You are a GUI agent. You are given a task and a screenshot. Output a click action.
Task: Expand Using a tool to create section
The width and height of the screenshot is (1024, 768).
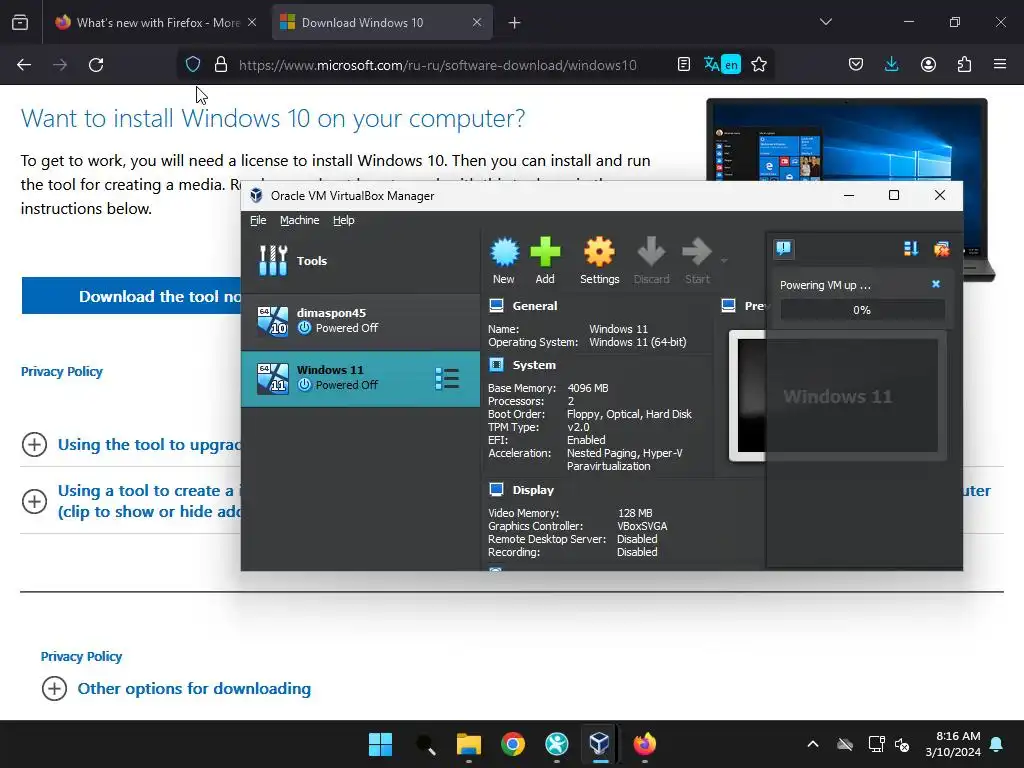[x=131, y=502]
